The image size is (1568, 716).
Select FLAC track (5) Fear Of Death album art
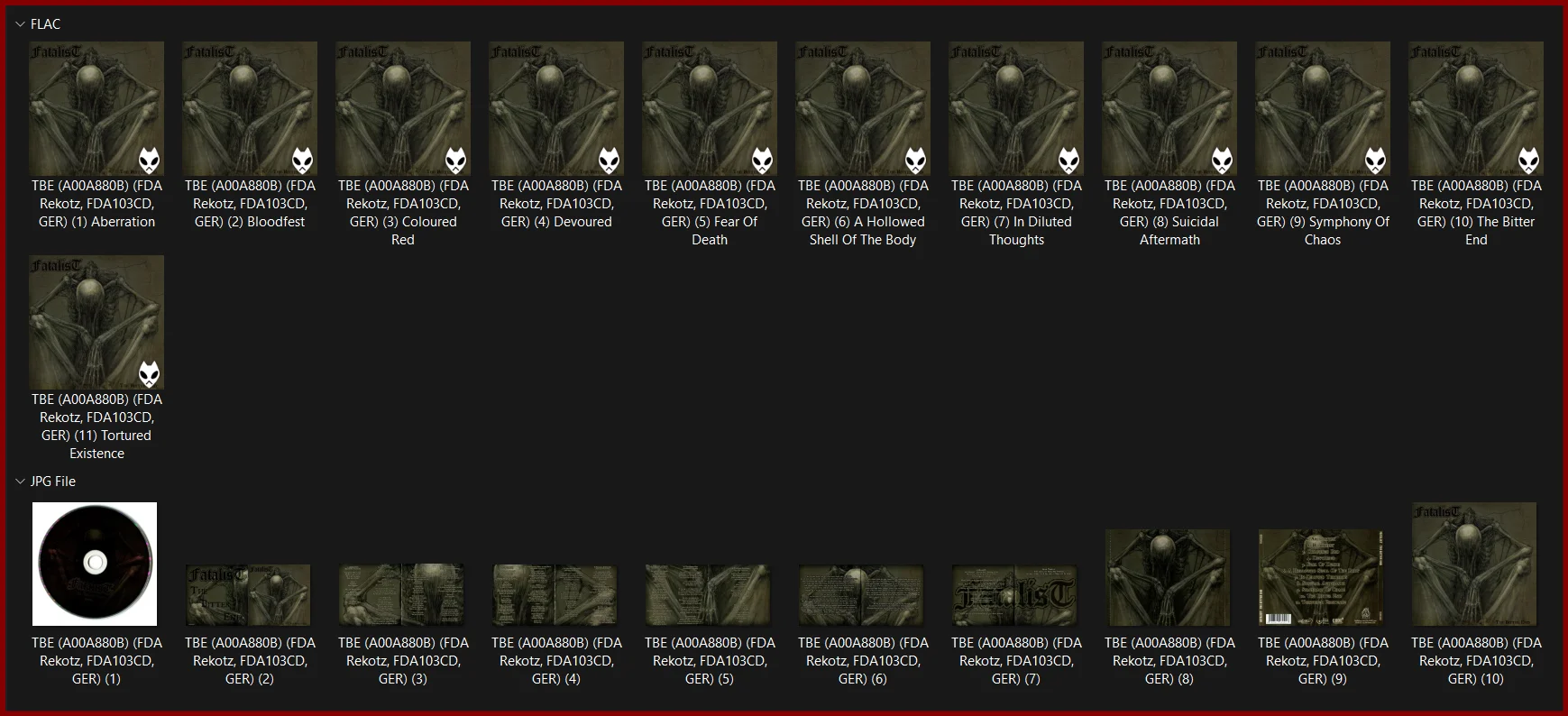click(x=710, y=108)
